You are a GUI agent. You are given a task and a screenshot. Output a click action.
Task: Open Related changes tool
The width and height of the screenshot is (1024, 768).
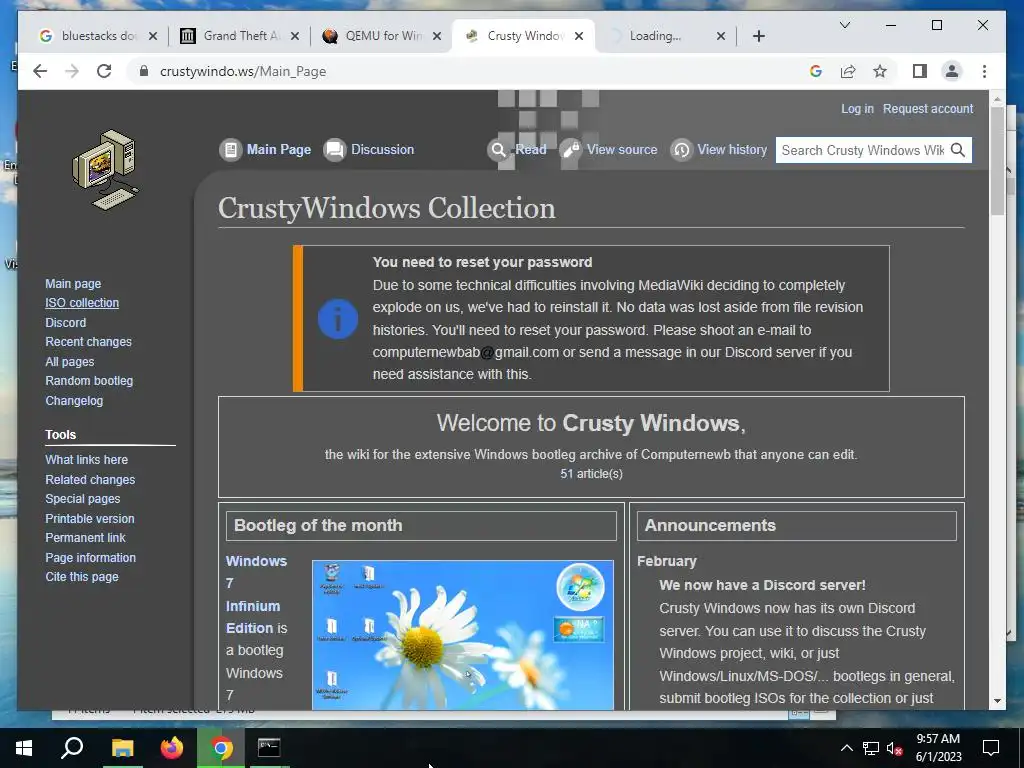click(90, 479)
